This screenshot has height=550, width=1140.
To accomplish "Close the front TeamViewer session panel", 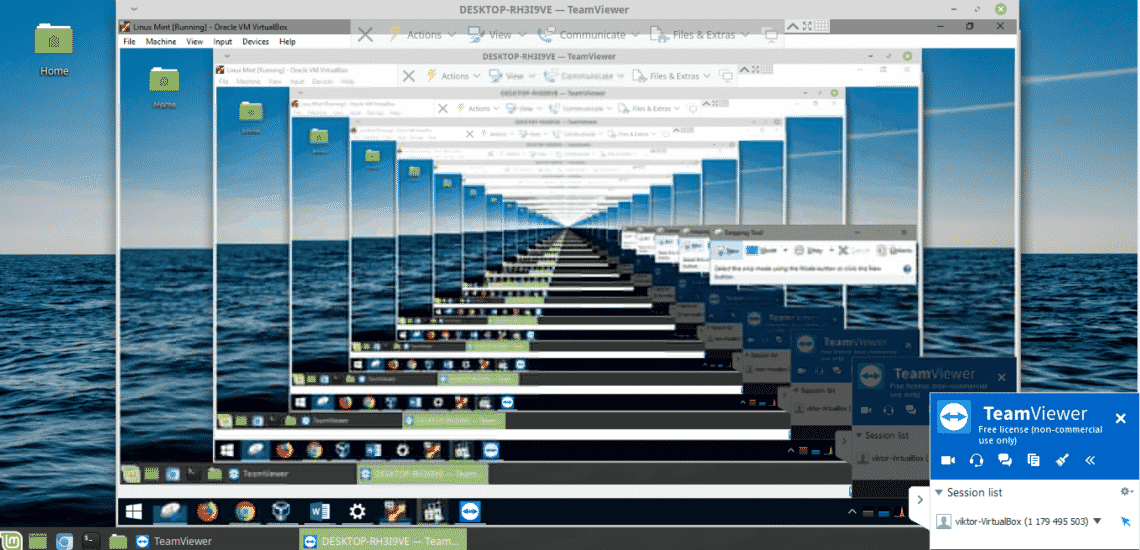I will [1120, 418].
